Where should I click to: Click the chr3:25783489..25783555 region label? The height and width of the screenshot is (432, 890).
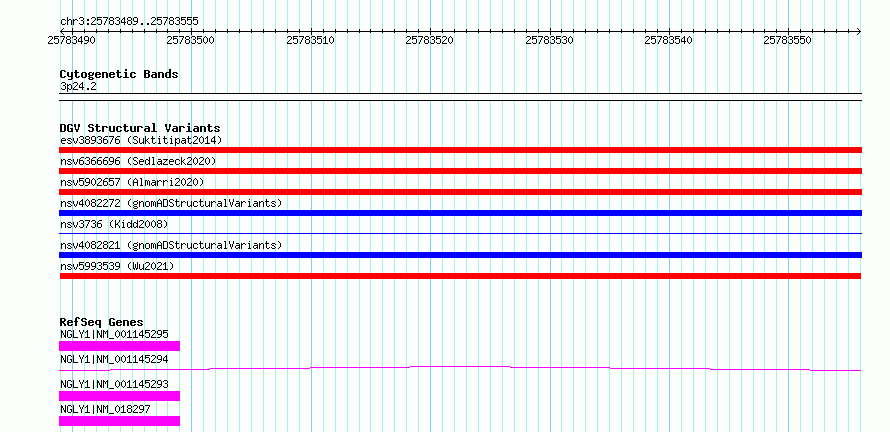(x=129, y=21)
